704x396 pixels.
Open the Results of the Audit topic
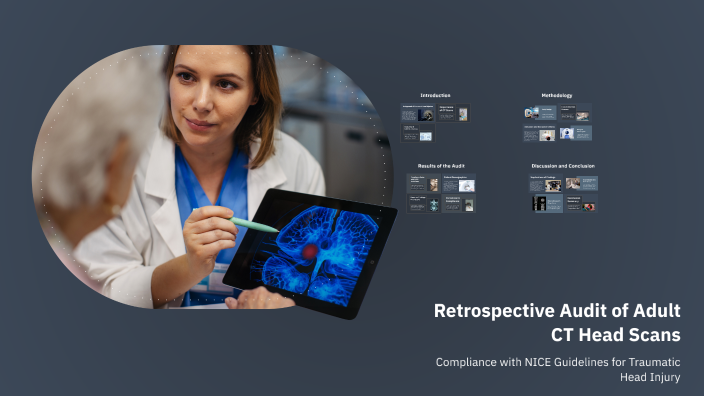pyautogui.click(x=441, y=166)
